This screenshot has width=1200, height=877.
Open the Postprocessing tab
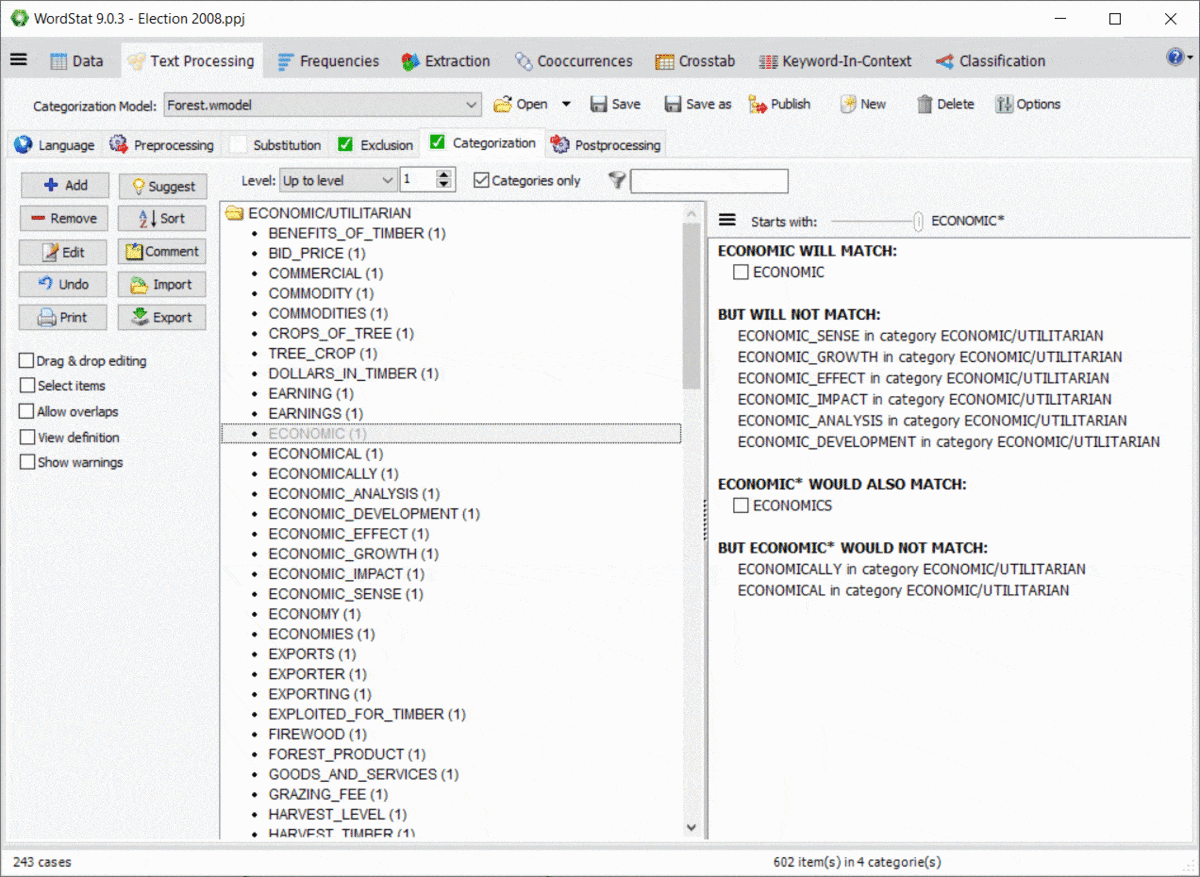(605, 145)
